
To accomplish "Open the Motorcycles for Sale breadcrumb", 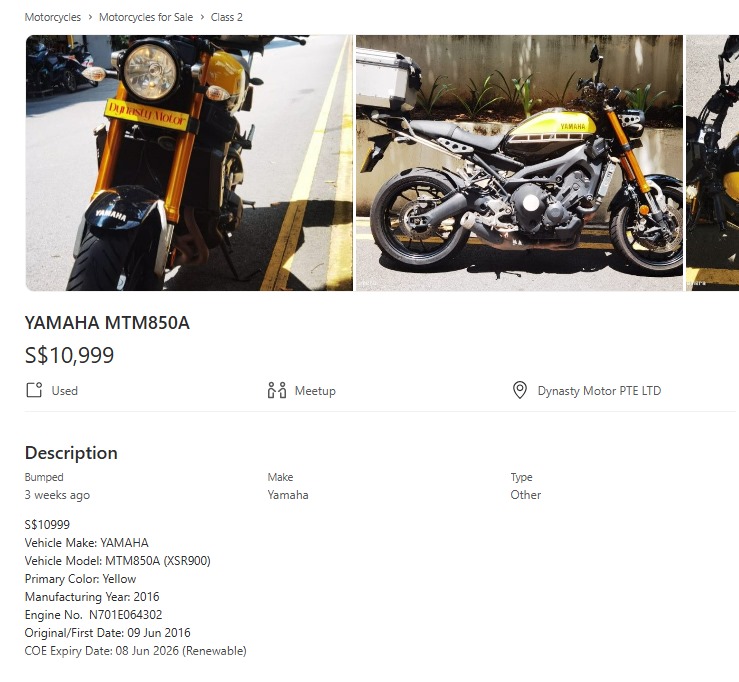I will click(x=146, y=17).
